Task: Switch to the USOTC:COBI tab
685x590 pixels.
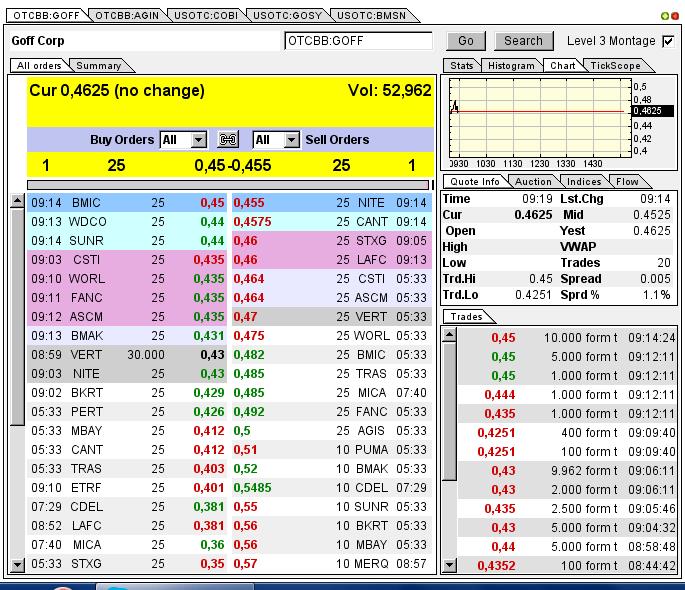Action: pos(206,15)
